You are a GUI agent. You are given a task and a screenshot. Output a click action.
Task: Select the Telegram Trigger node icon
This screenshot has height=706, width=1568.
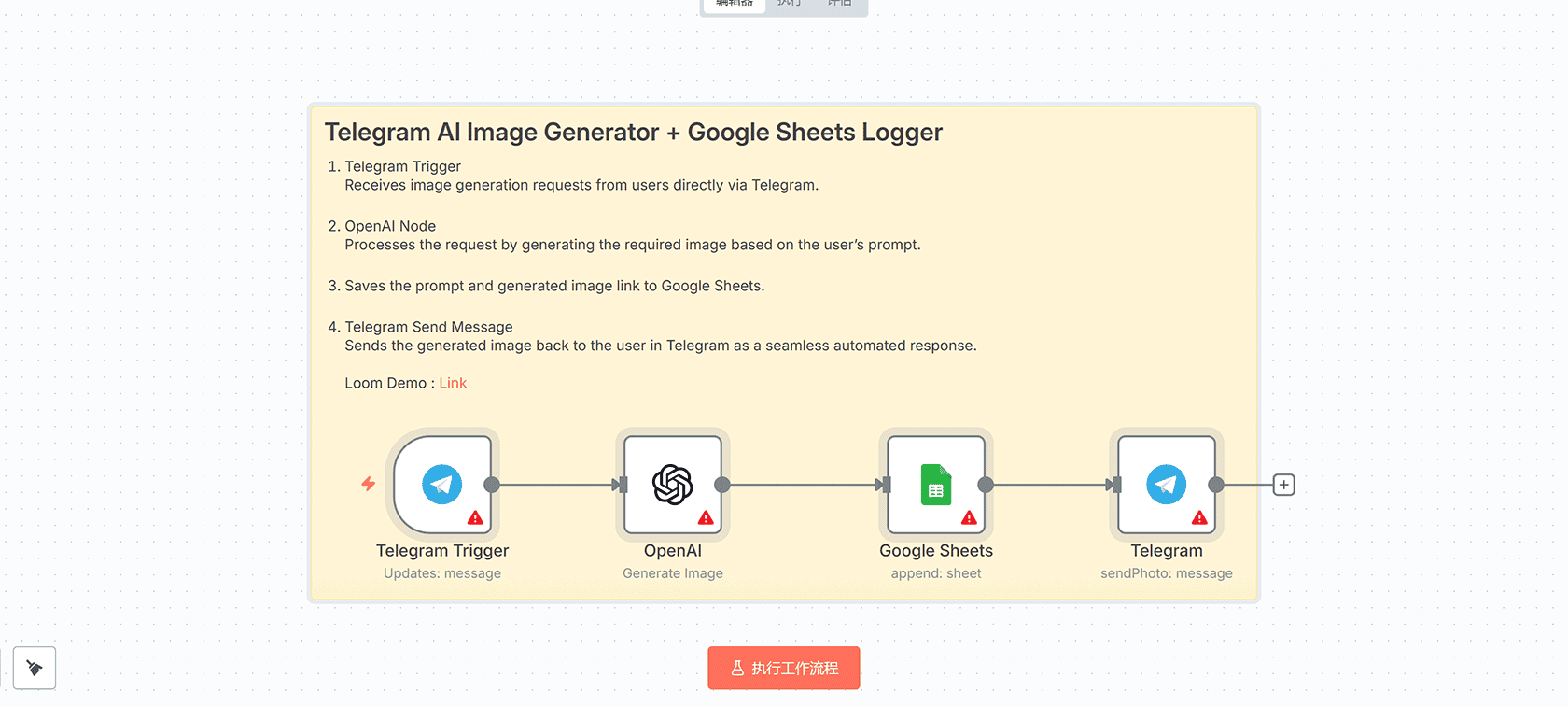click(441, 485)
